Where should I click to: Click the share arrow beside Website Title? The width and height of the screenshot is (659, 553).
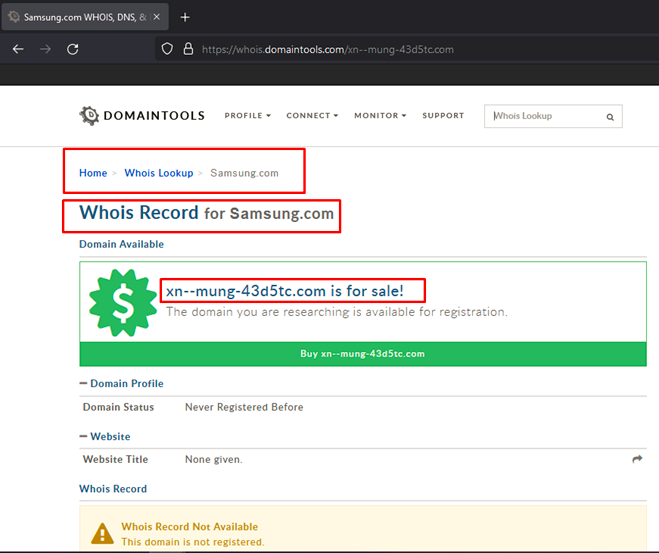pos(637,459)
